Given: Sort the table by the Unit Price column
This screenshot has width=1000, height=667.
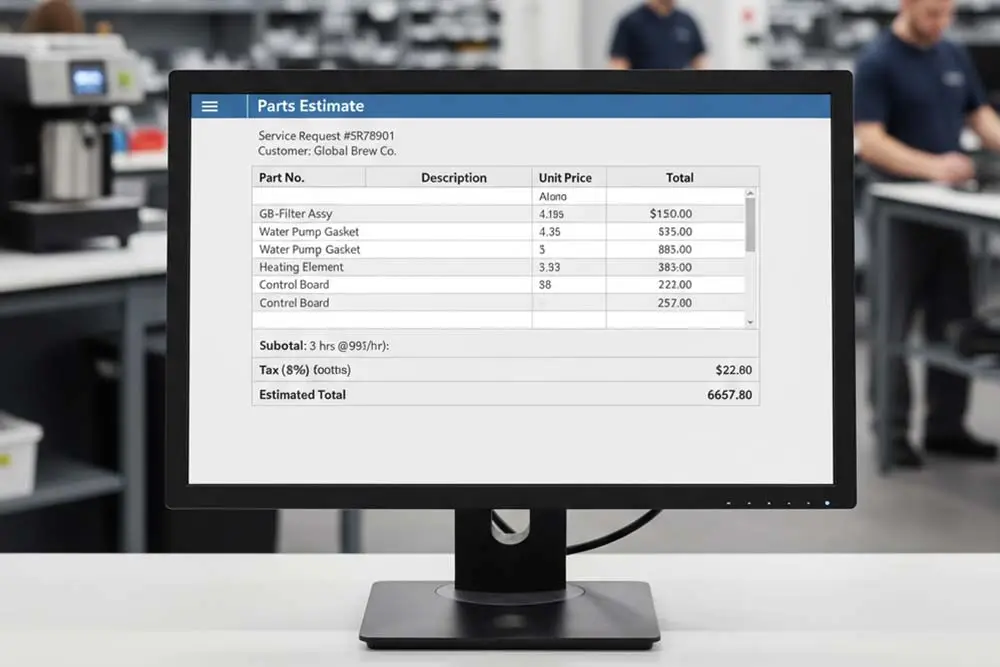Looking at the screenshot, I should click(x=566, y=177).
